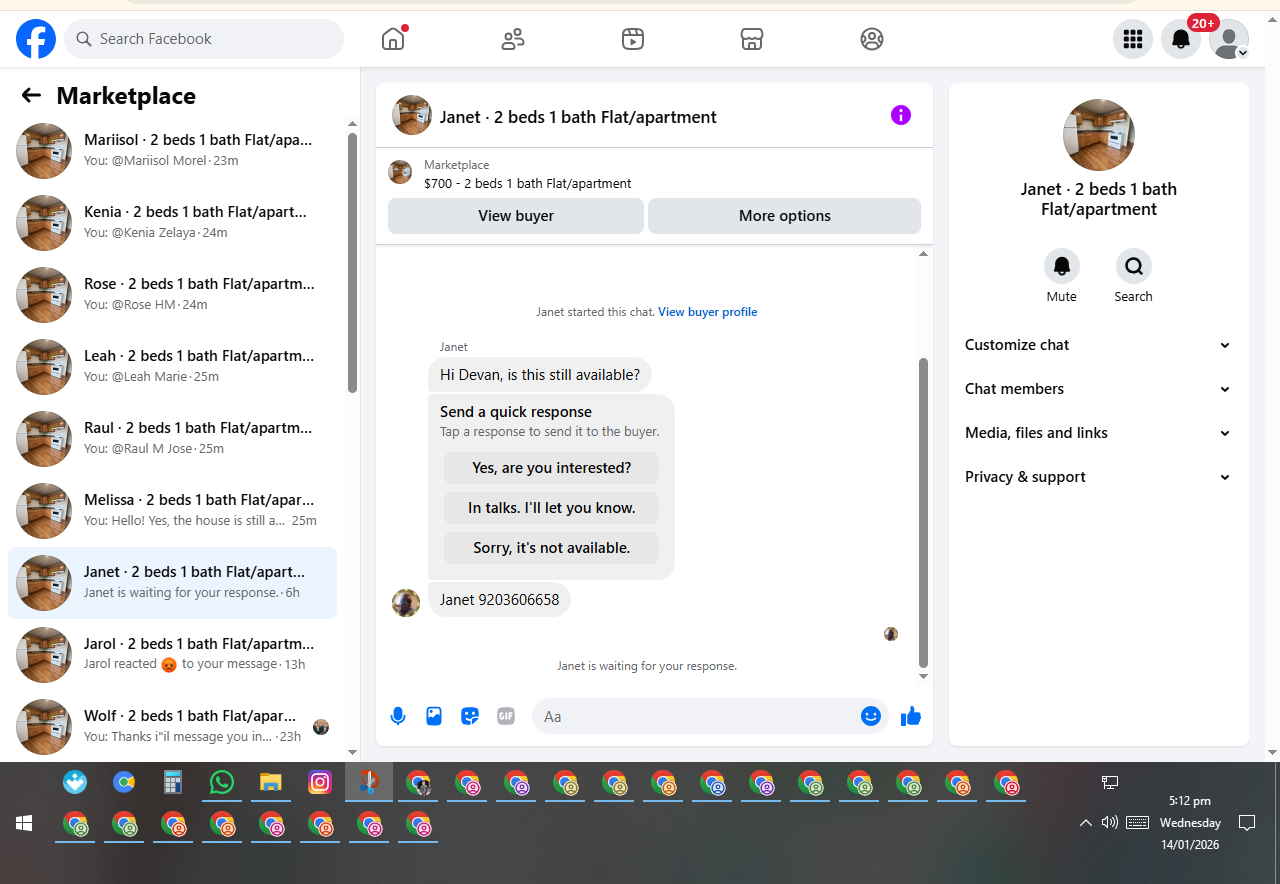Image resolution: width=1280 pixels, height=884 pixels.
Task: Click the Facebook logo icon
Action: click(36, 39)
